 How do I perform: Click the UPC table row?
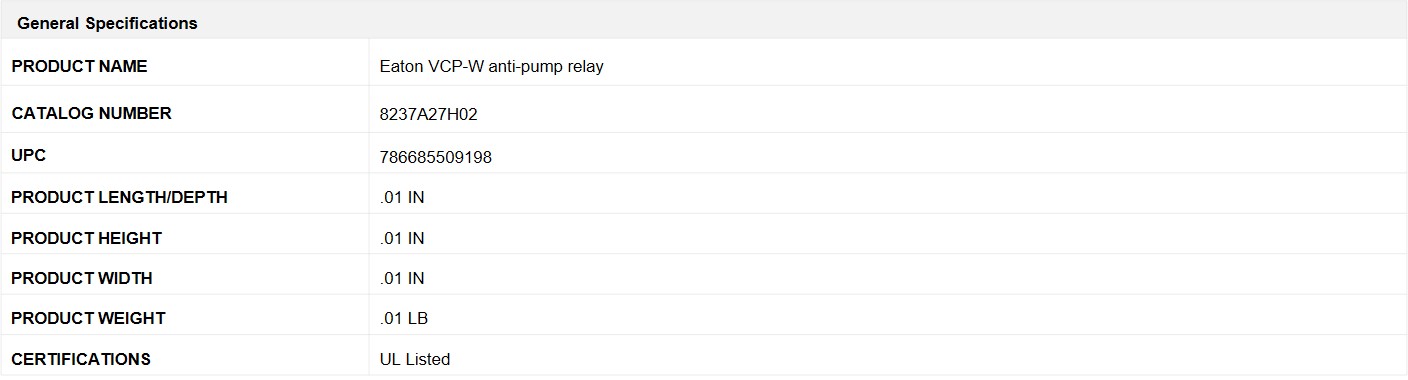click(x=704, y=156)
